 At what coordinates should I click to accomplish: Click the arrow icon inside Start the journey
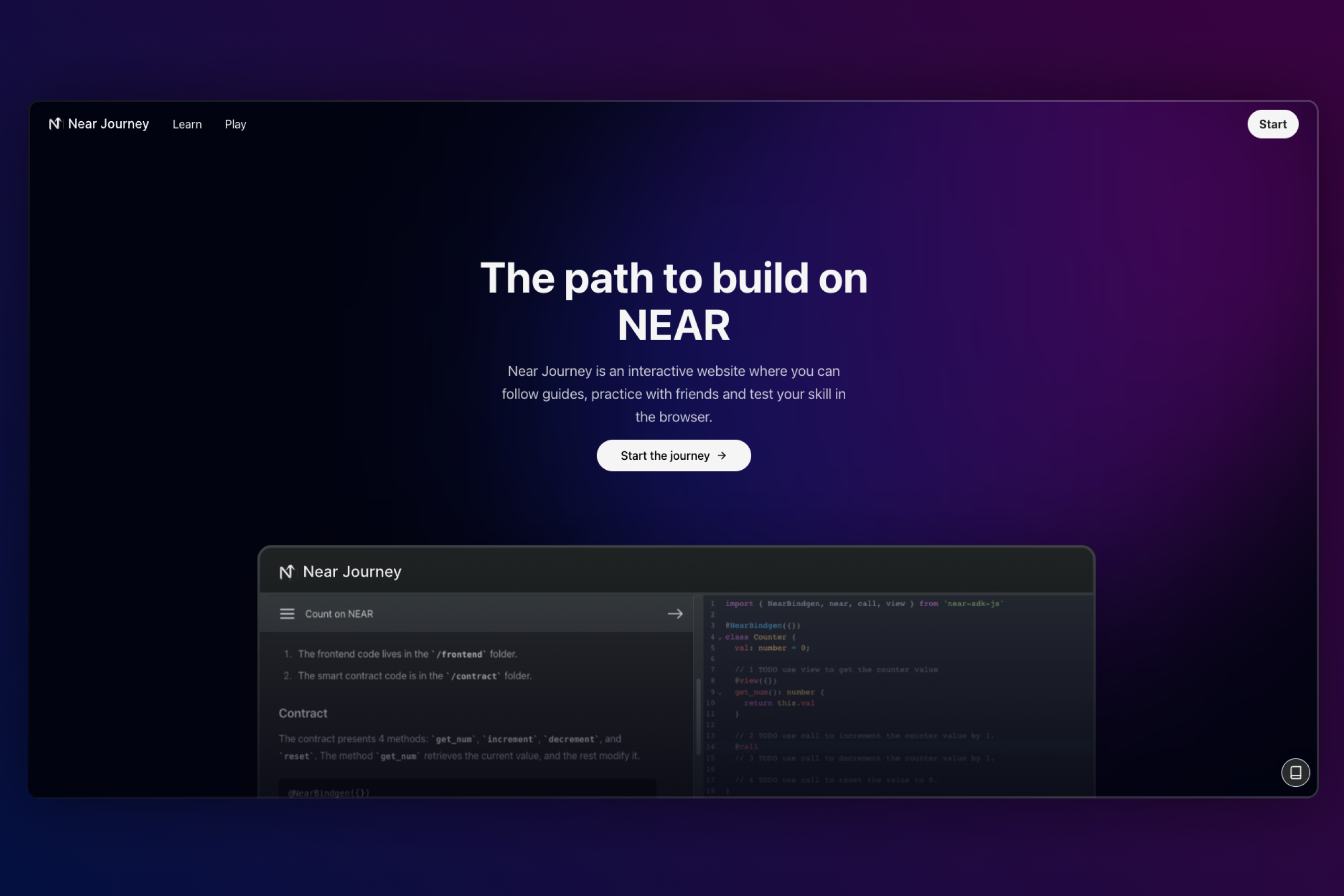[x=722, y=456]
